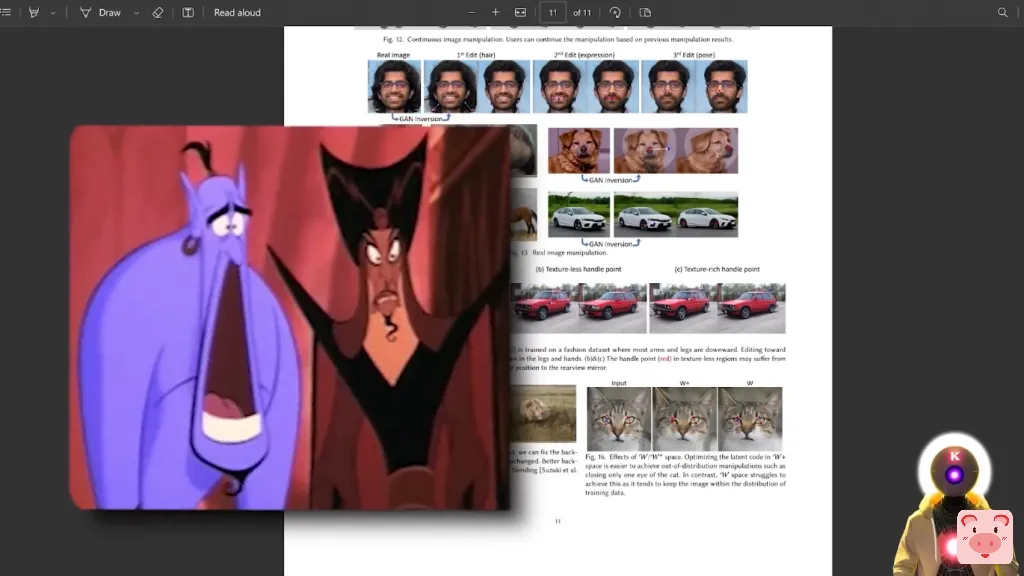
Task: Click the 'Real image' face thumbnail
Action: pos(394,86)
